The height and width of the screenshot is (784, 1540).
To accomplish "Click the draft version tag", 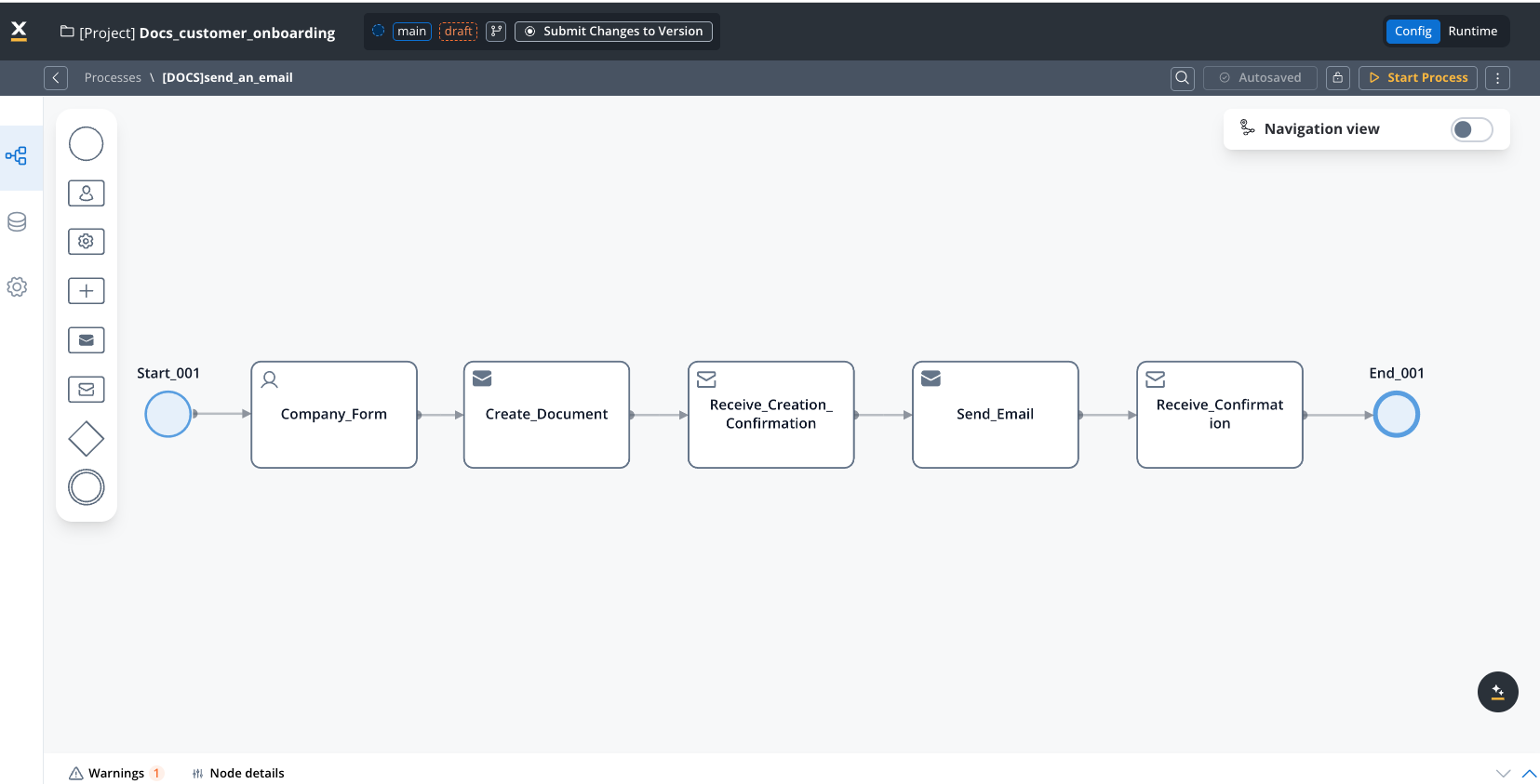I will click(458, 32).
